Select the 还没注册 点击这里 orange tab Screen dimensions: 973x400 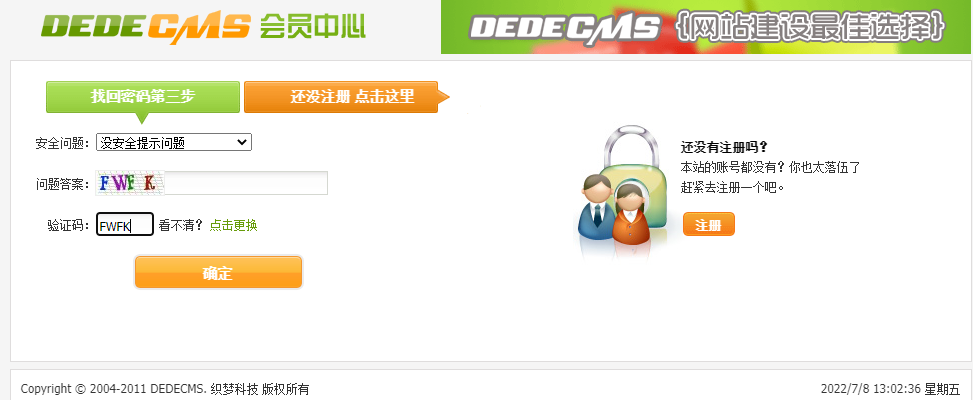[341, 97]
